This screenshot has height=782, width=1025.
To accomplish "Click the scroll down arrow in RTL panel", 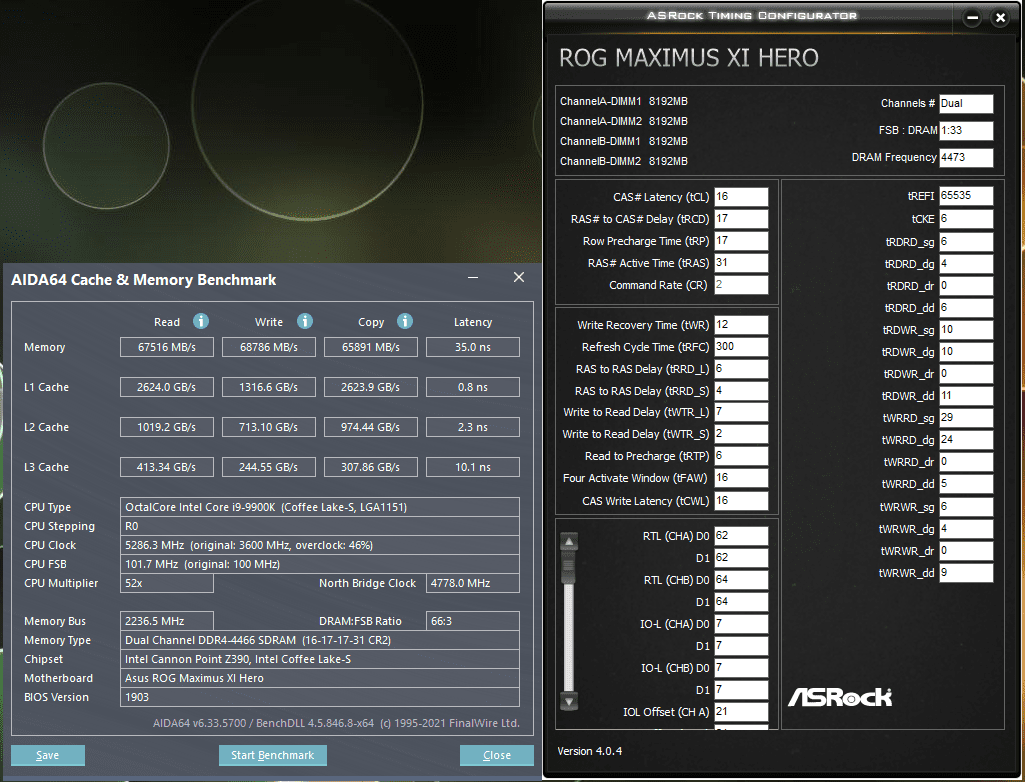I will [569, 702].
